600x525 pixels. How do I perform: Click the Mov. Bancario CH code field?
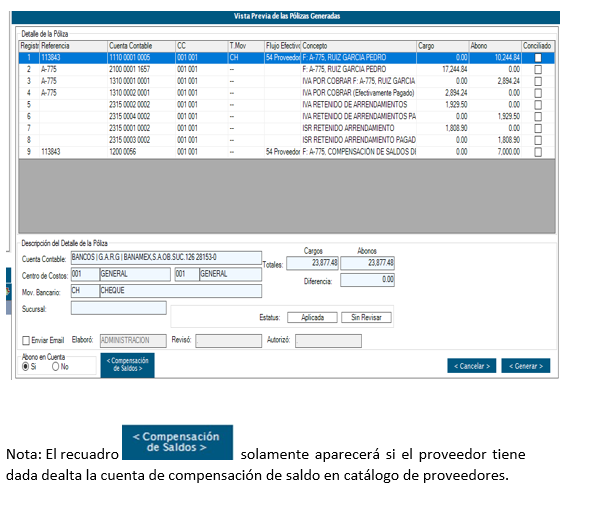(85, 291)
